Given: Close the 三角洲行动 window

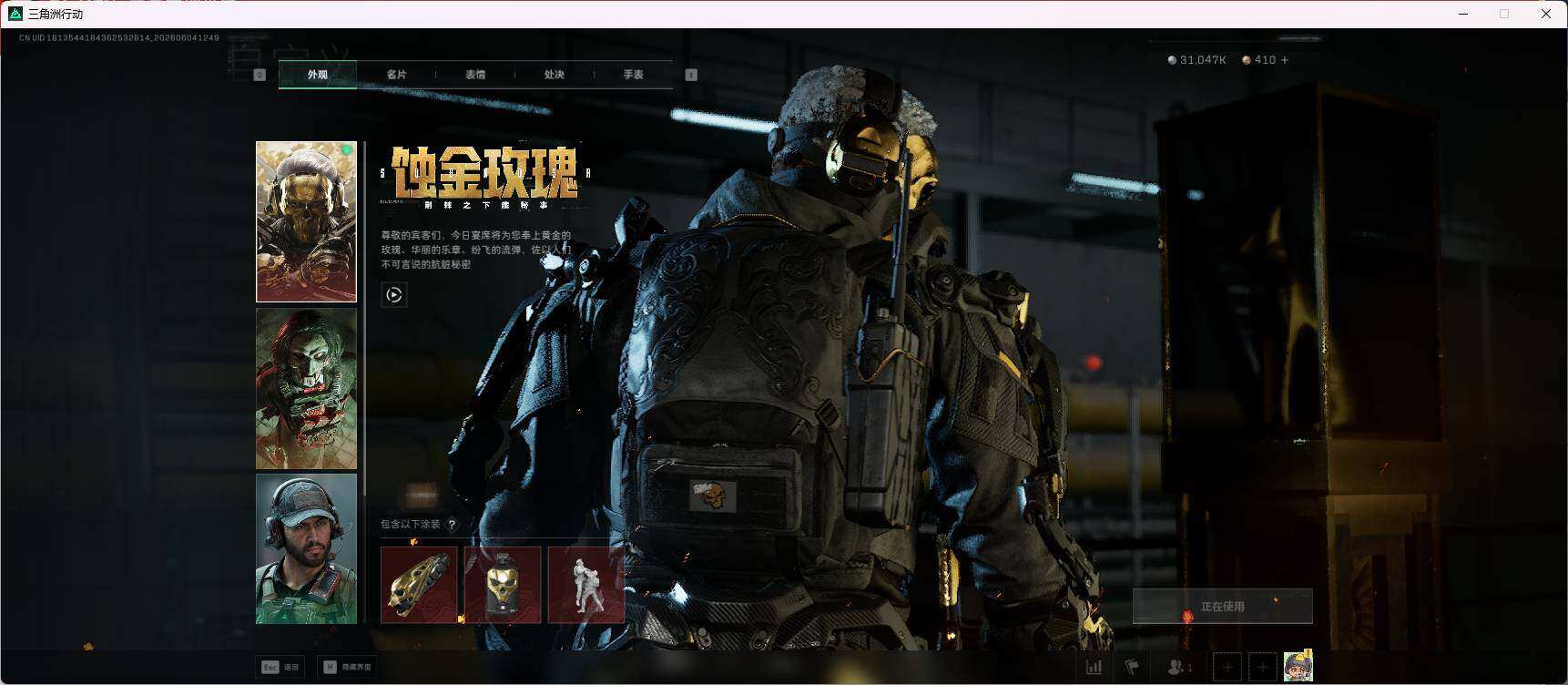Looking at the screenshot, I should coord(1545,14).
